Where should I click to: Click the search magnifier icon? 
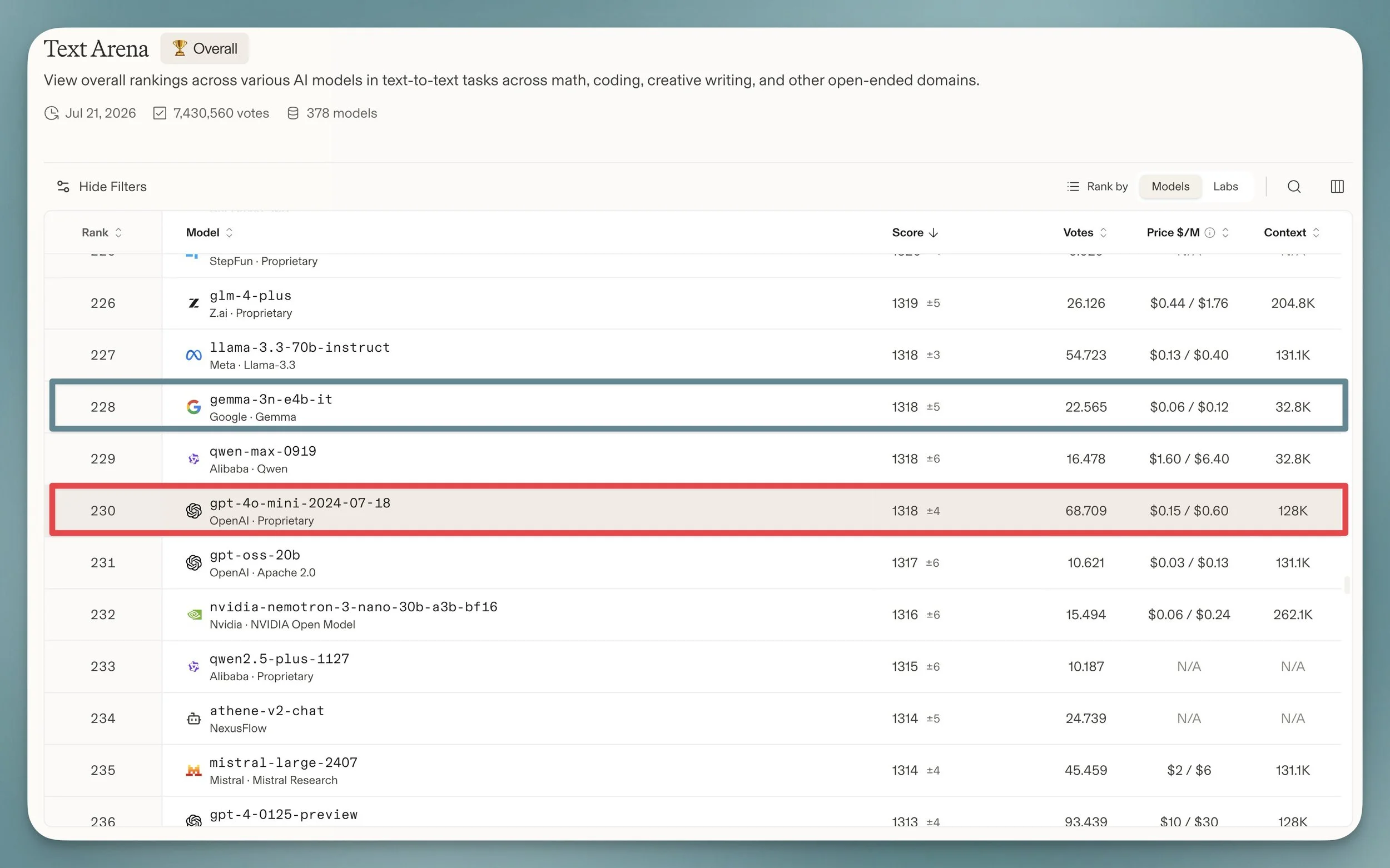[x=1293, y=187]
